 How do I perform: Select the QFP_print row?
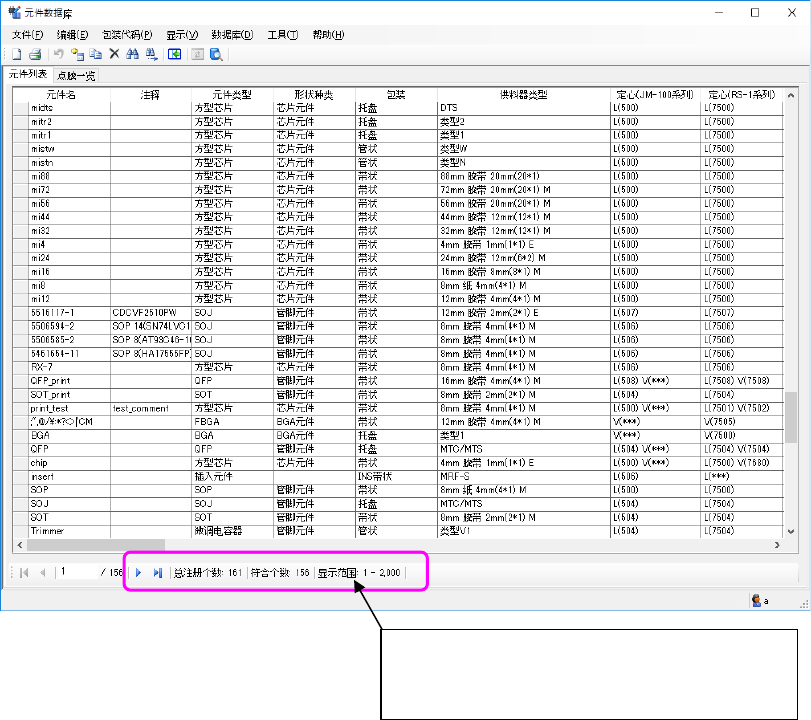61,380
